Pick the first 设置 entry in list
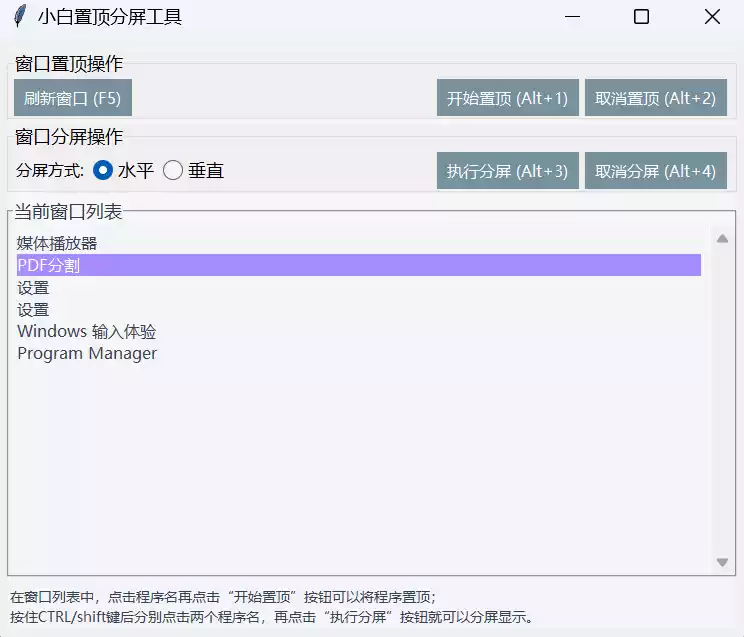Image resolution: width=744 pixels, height=637 pixels. tap(33, 287)
